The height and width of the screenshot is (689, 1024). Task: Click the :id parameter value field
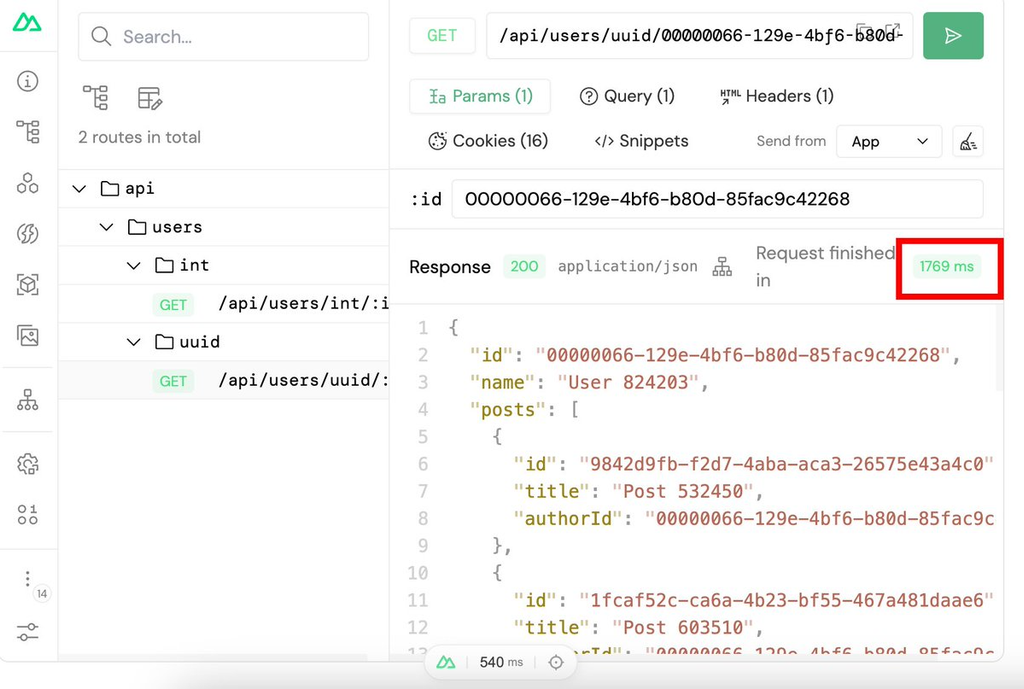(717, 199)
